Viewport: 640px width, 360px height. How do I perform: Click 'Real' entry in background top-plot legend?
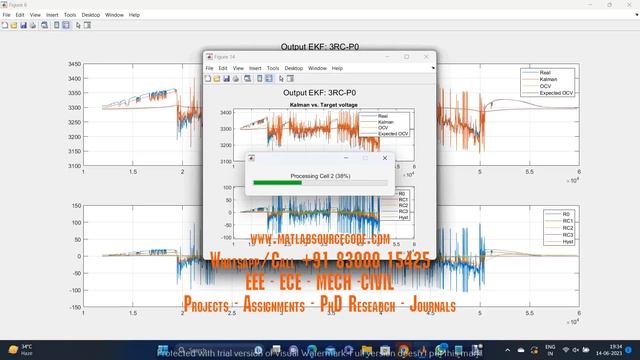click(545, 73)
